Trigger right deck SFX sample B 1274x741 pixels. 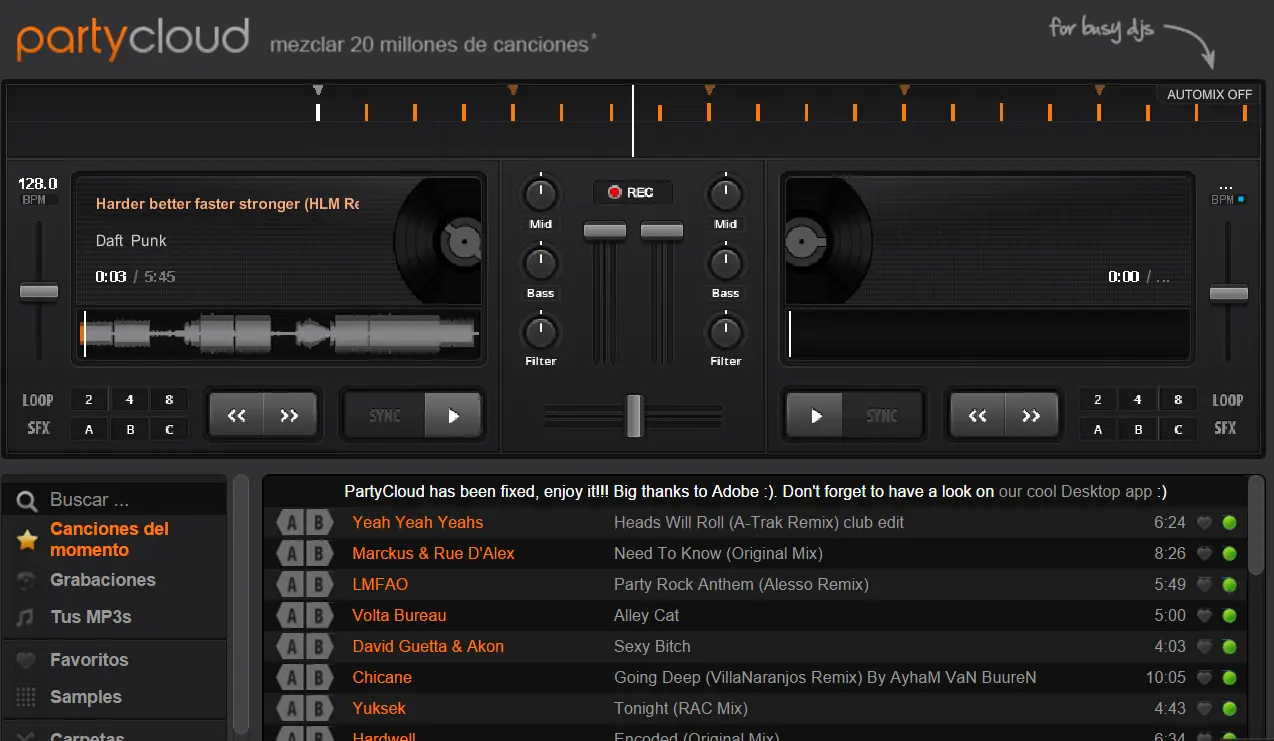click(x=1138, y=429)
